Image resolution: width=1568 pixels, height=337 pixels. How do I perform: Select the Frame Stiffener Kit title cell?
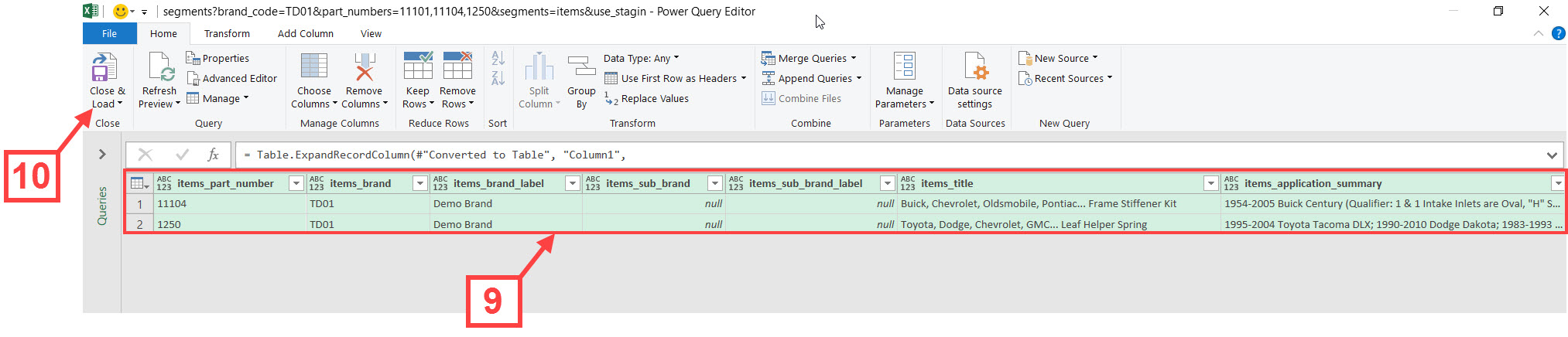[x=1059, y=204]
